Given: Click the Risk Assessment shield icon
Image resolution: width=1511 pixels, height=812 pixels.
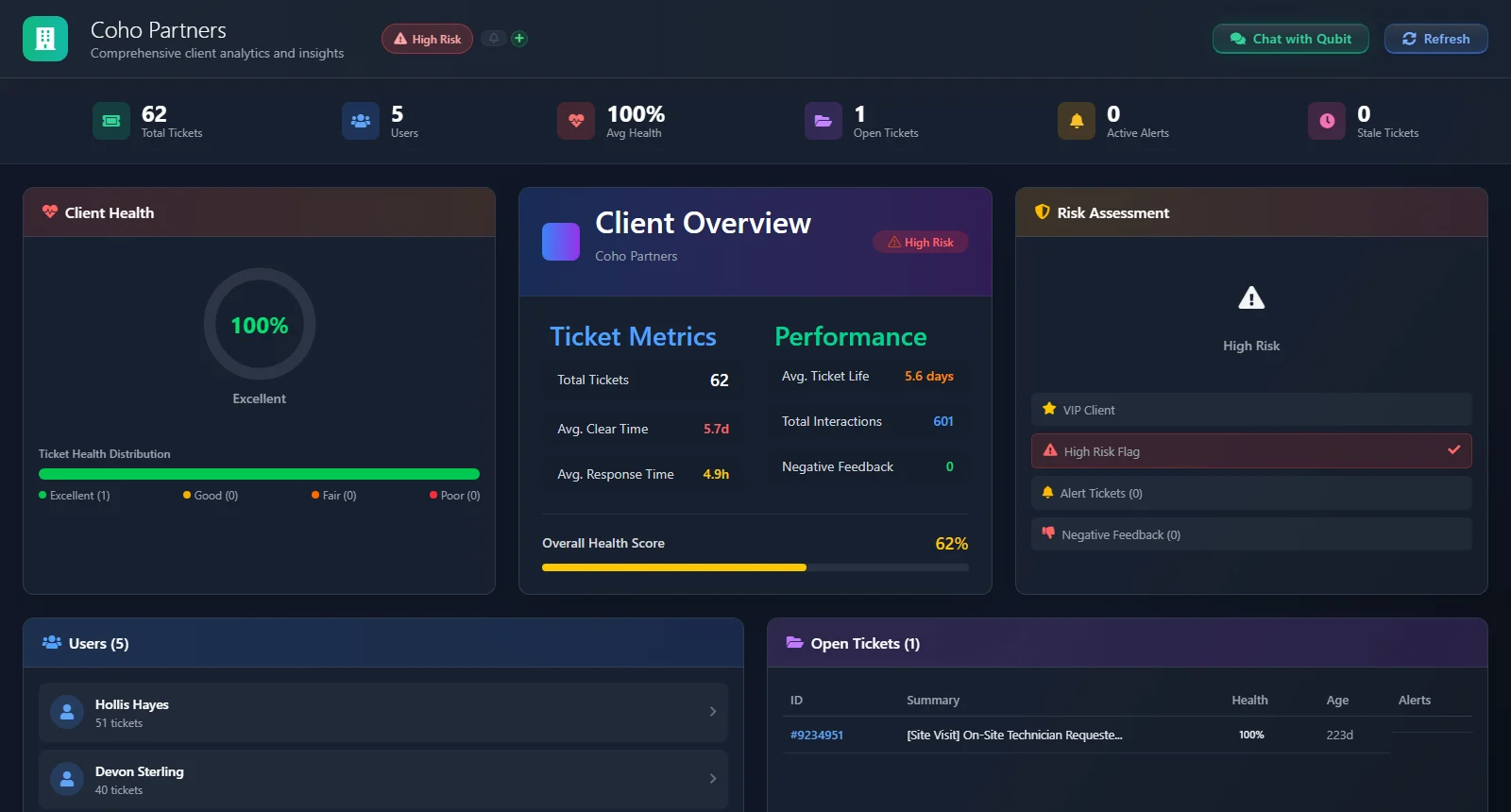Looking at the screenshot, I should pyautogui.click(x=1043, y=212).
